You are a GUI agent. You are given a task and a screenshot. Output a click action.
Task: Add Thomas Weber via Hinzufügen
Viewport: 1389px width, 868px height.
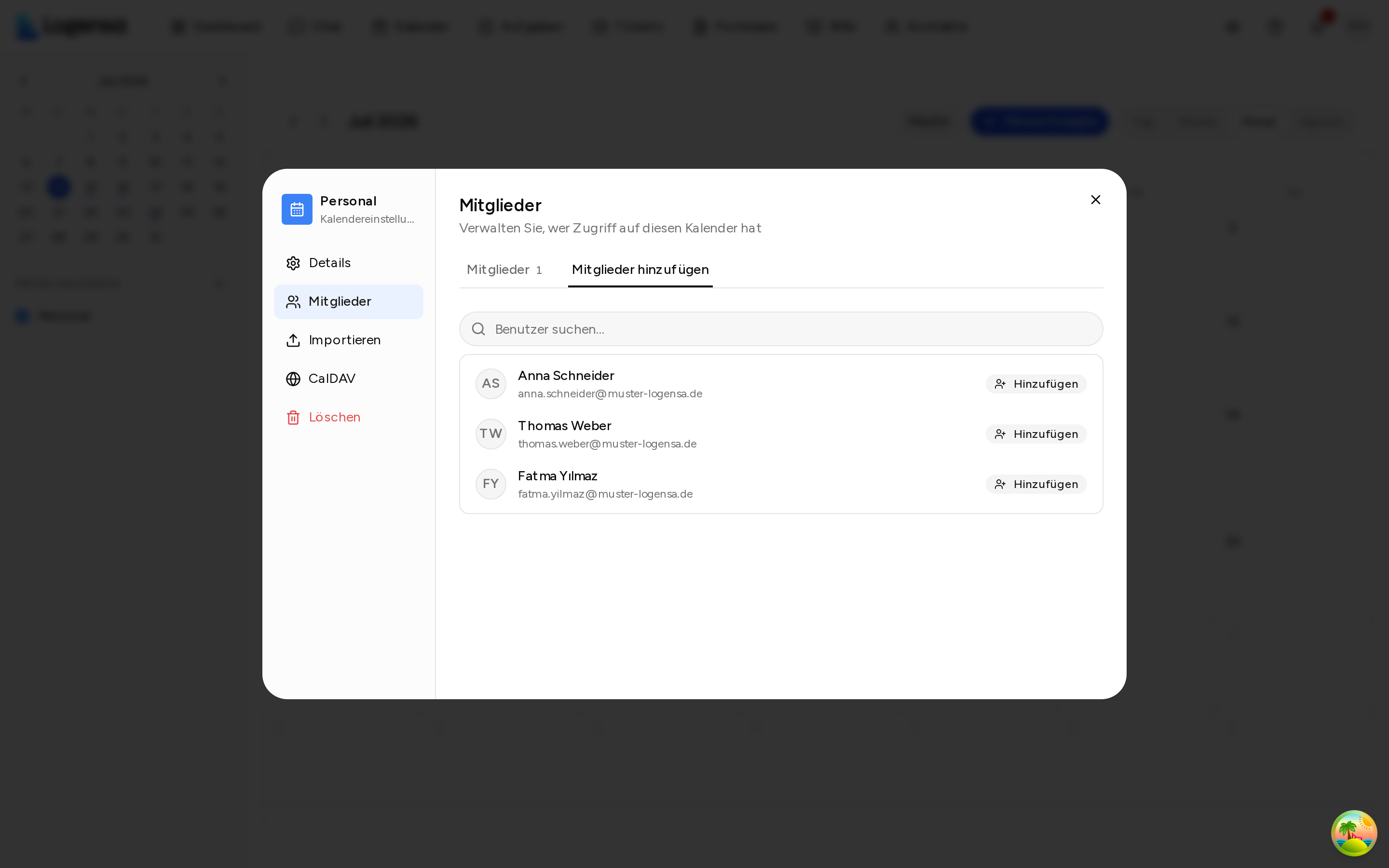[x=1036, y=434]
